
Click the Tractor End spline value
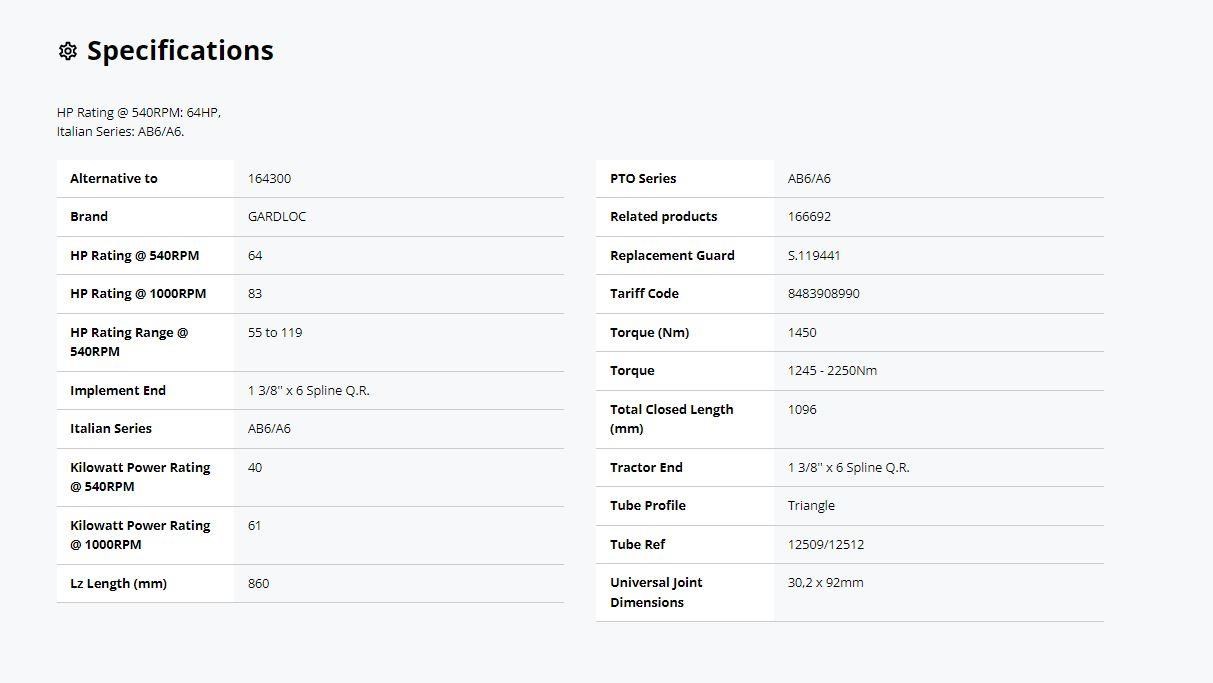pos(848,468)
